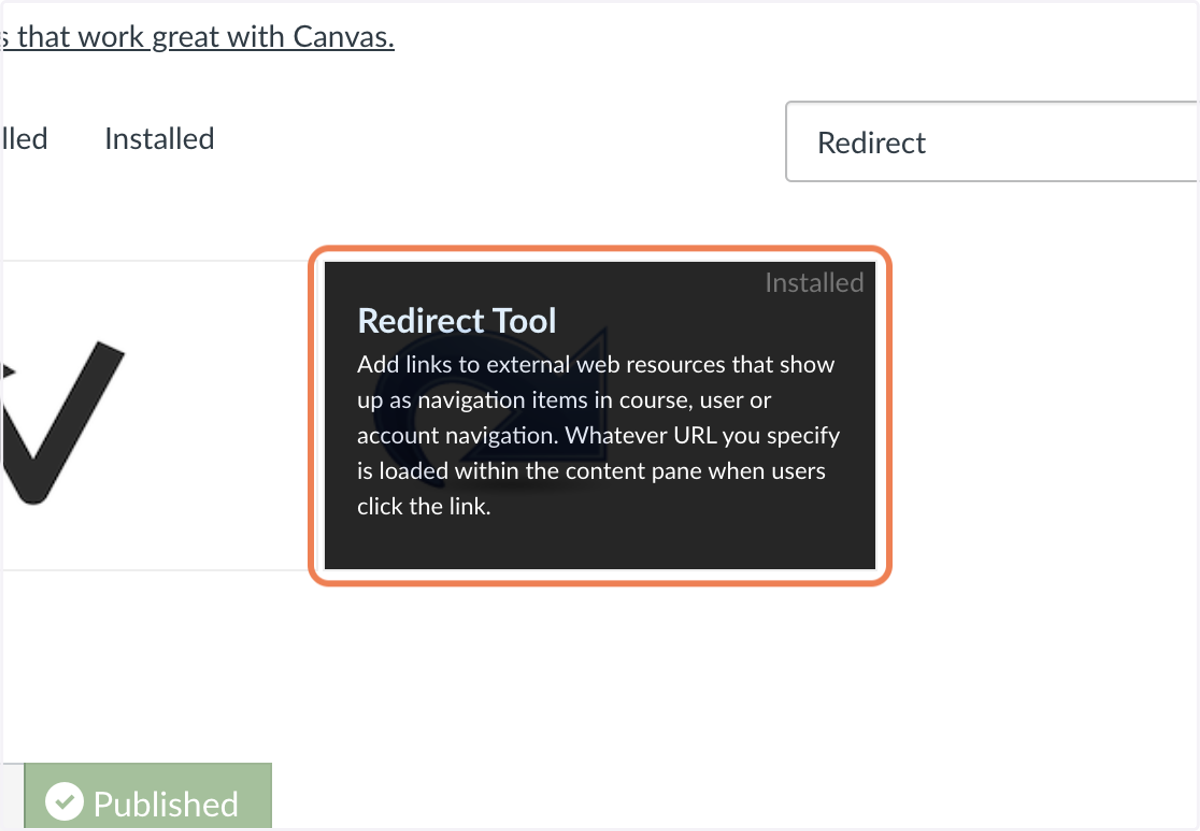Image resolution: width=1200 pixels, height=831 pixels.
Task: Select the large checkmark app tile
Action: [x=158, y=416]
